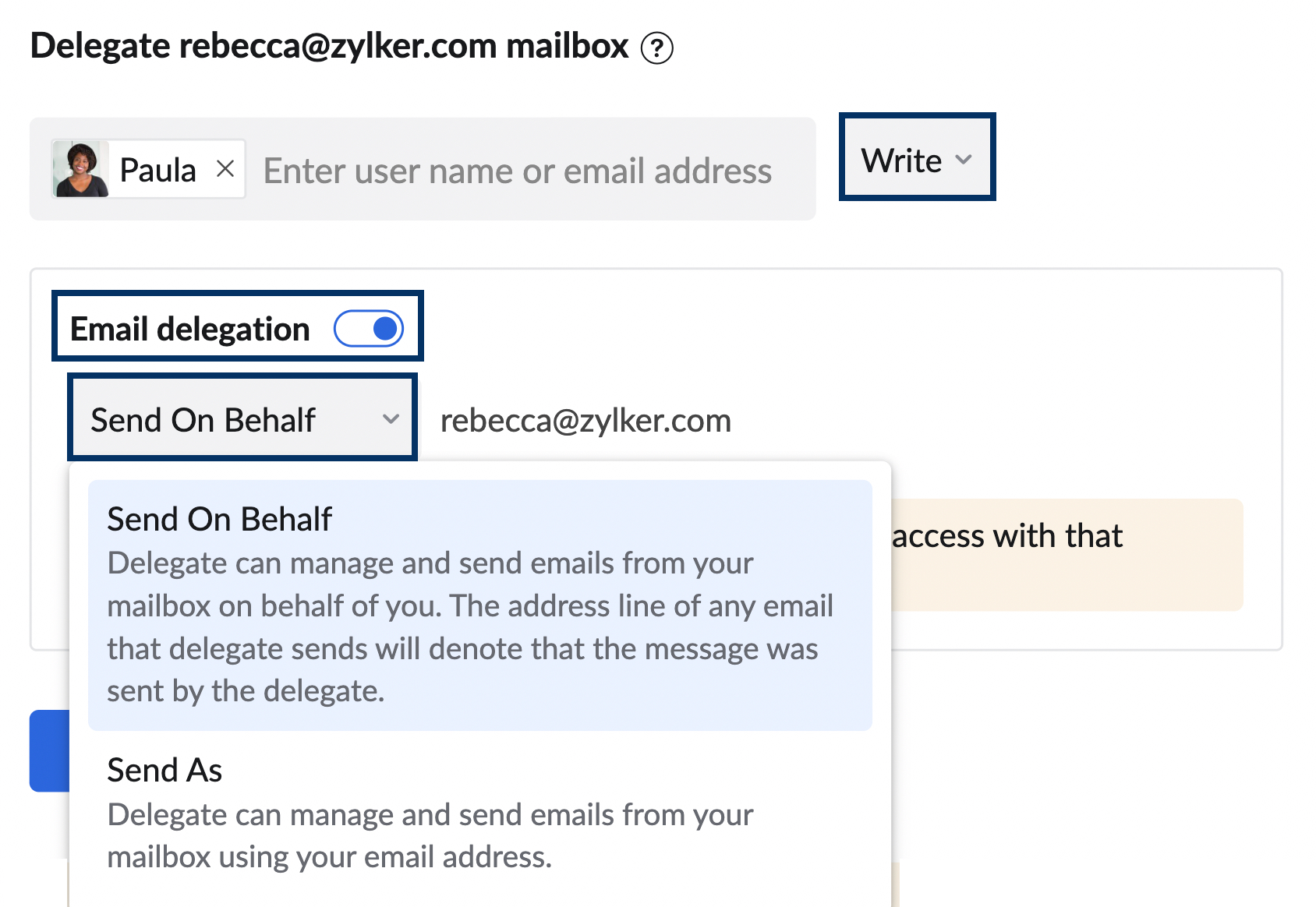The image size is (1316, 907).
Task: Click the Delegate mailbox heading
Action: pyautogui.click(x=329, y=46)
